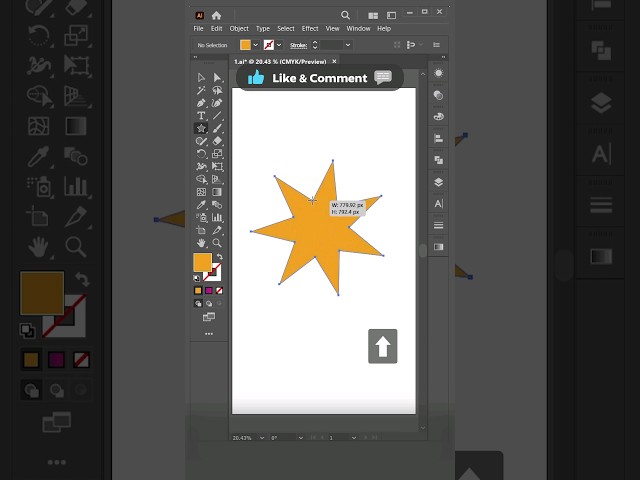Select the Type tool
This screenshot has width=640, height=480.
click(201, 116)
